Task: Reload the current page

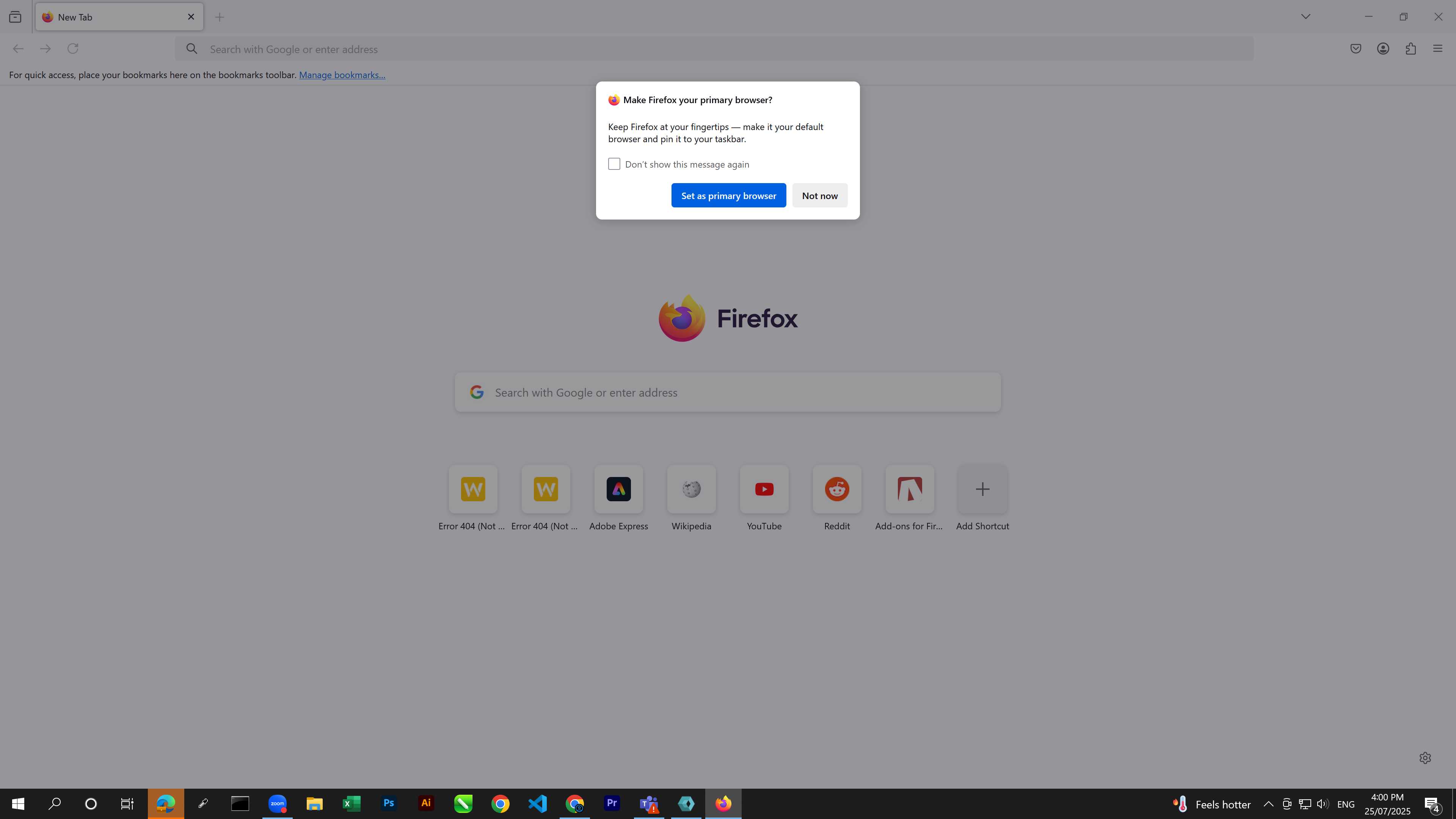Action: coord(73,49)
